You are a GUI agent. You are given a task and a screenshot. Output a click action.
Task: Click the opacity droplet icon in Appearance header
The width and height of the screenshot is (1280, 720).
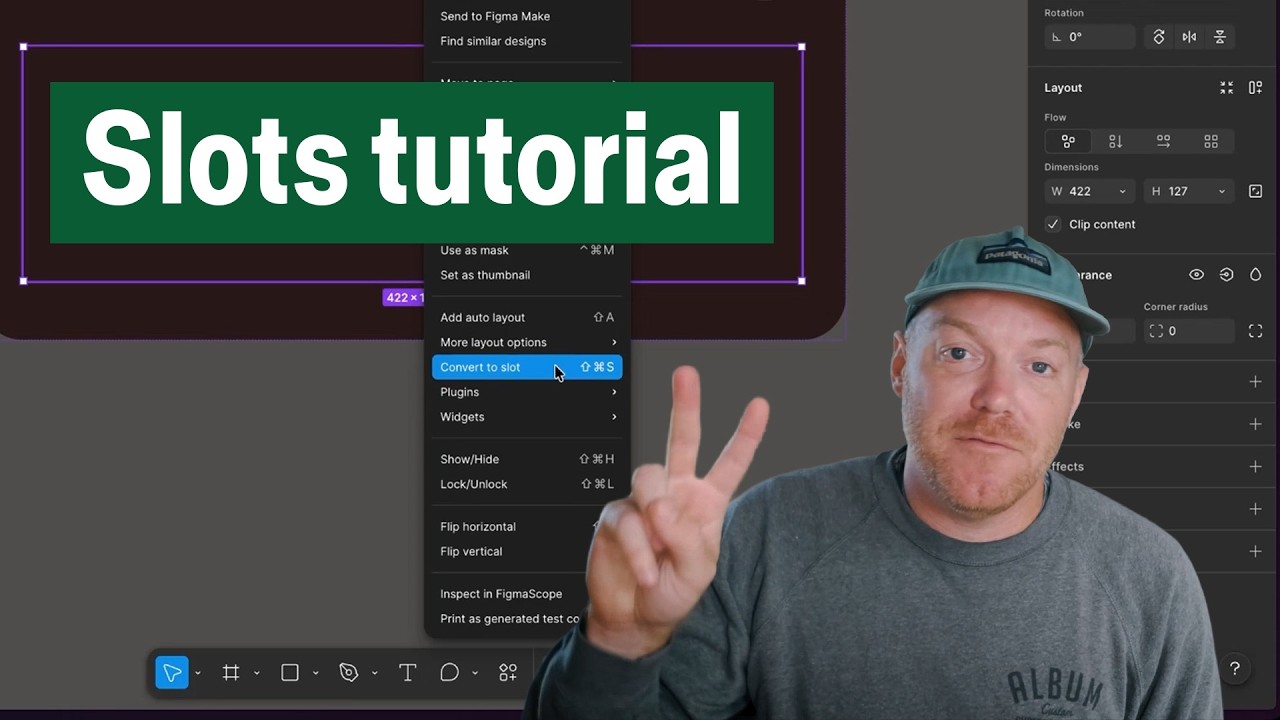point(1256,275)
